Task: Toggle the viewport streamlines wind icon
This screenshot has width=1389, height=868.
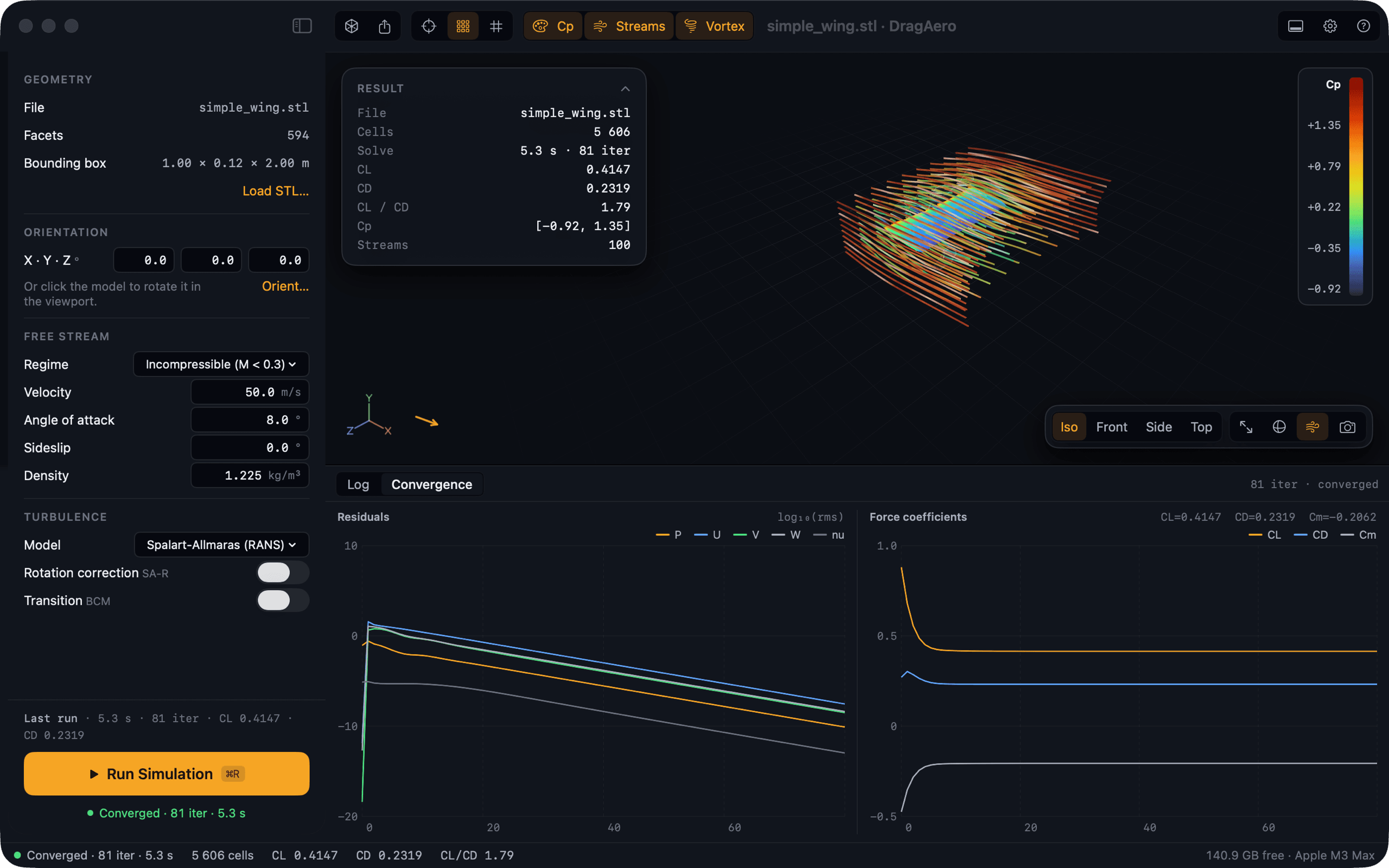Action: 1312,426
